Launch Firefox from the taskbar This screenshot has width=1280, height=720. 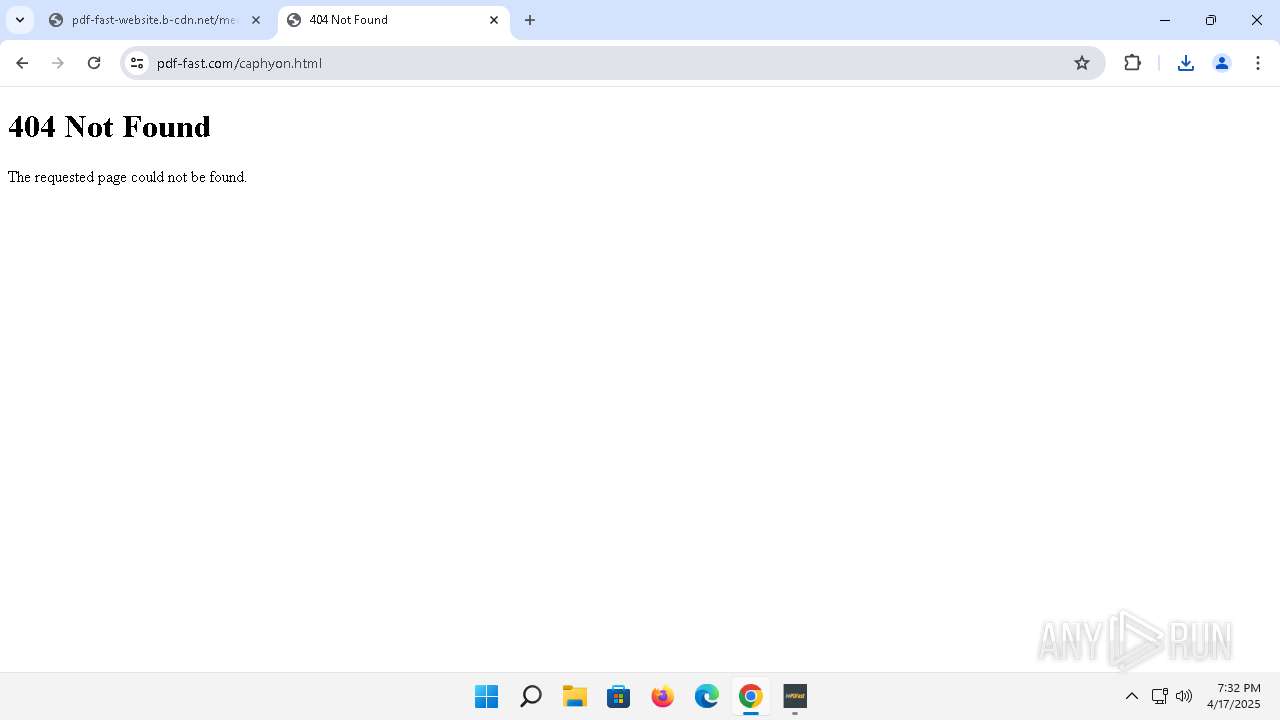click(x=663, y=696)
